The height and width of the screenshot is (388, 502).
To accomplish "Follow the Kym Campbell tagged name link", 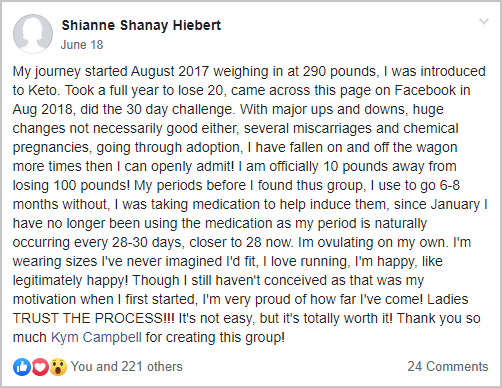I will (x=96, y=337).
